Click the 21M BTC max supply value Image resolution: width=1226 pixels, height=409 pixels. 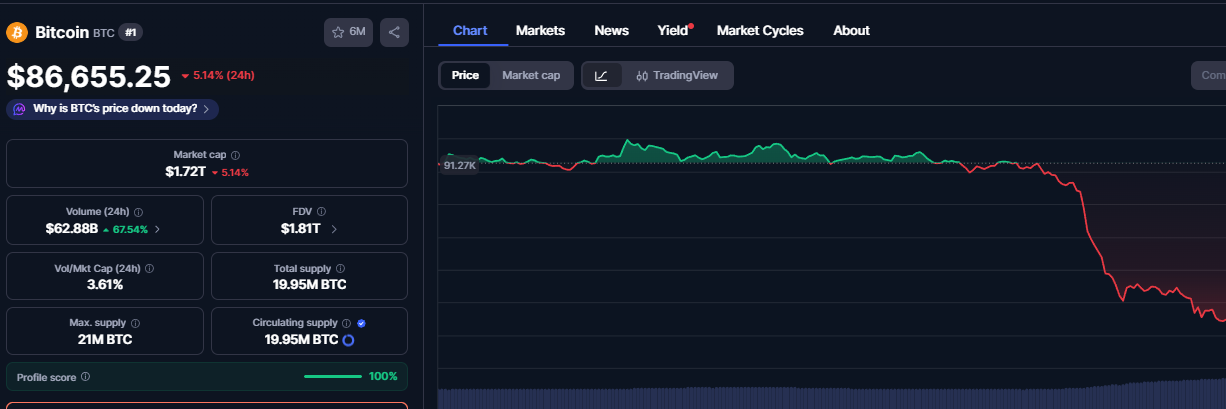click(105, 339)
